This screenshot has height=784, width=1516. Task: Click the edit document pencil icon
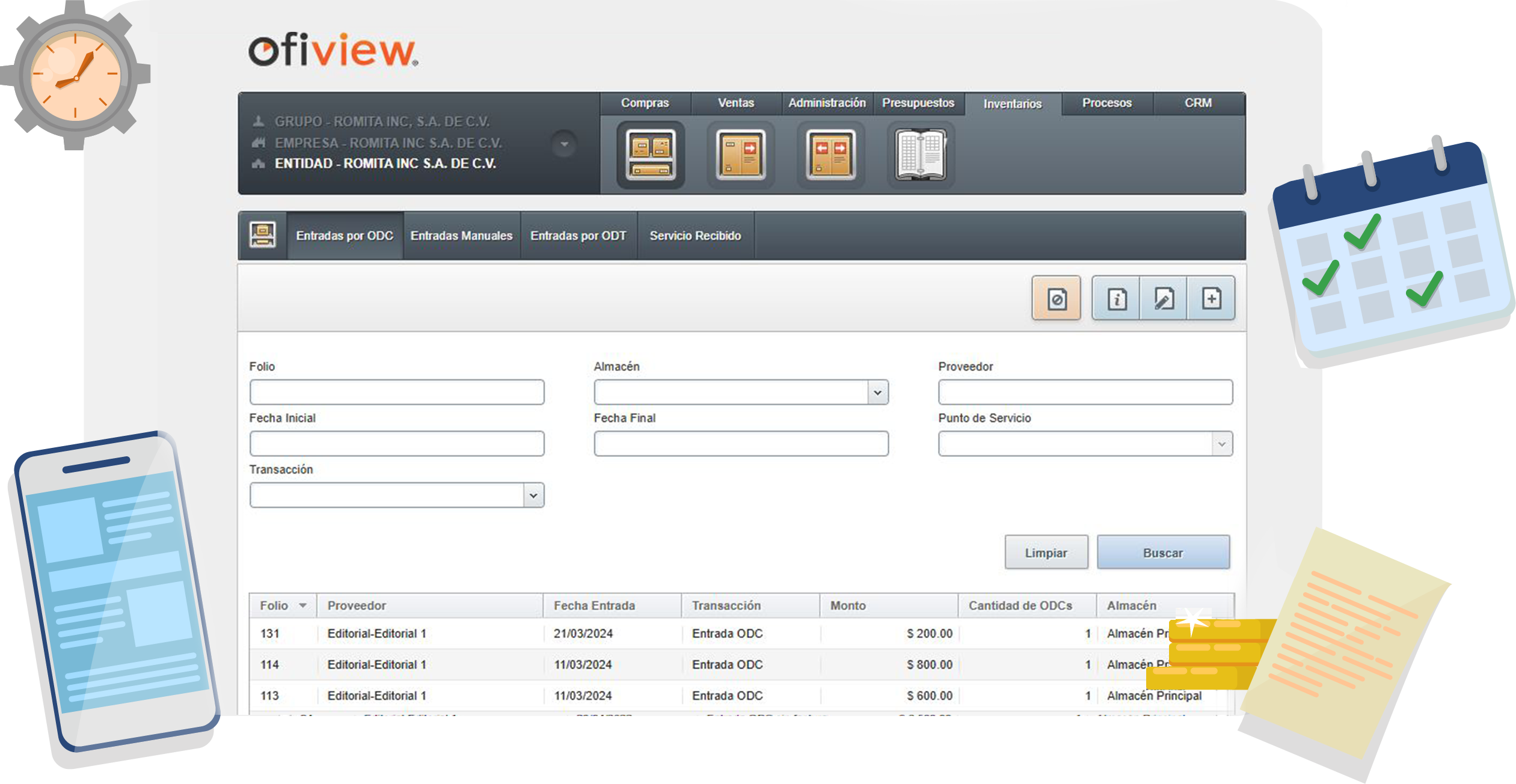point(1164,298)
